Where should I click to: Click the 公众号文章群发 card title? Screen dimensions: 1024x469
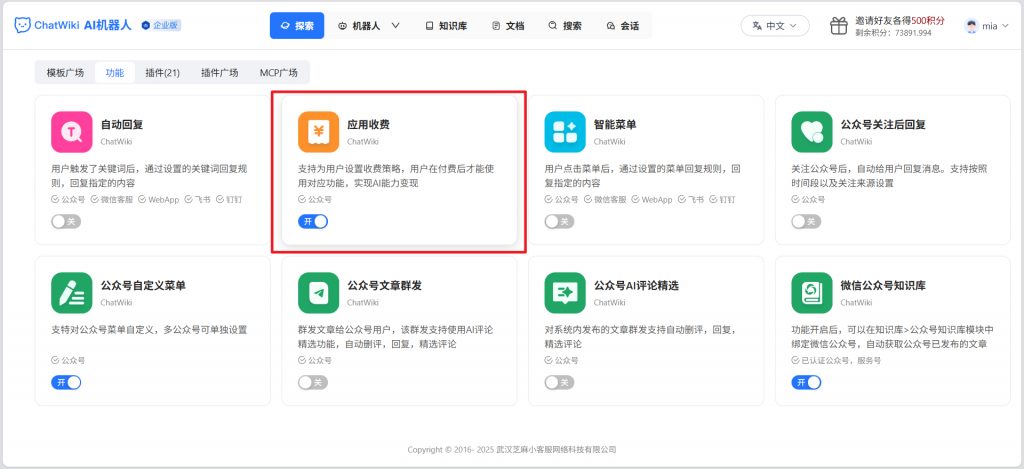click(384, 285)
